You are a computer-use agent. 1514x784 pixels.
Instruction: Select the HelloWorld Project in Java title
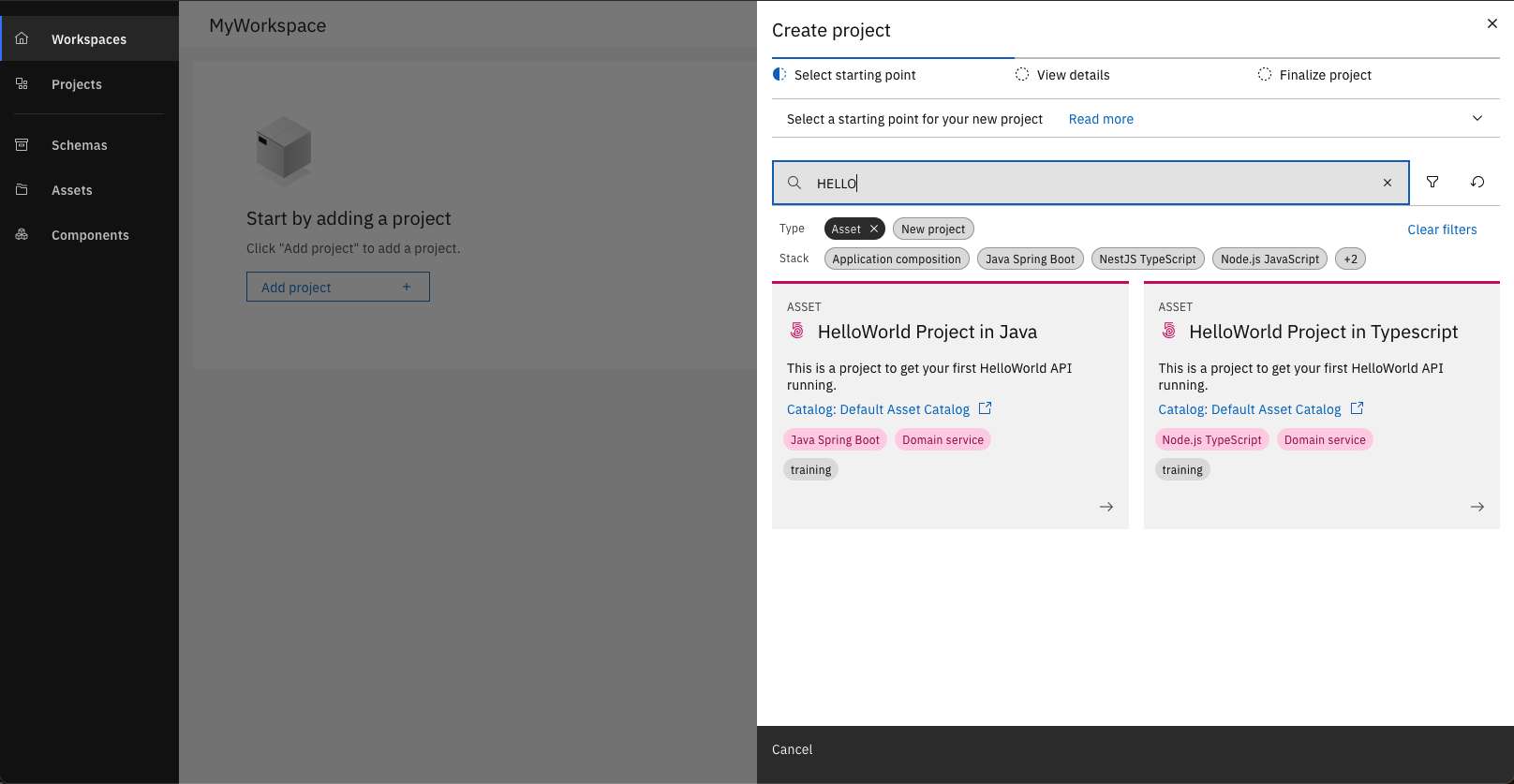pos(928,332)
